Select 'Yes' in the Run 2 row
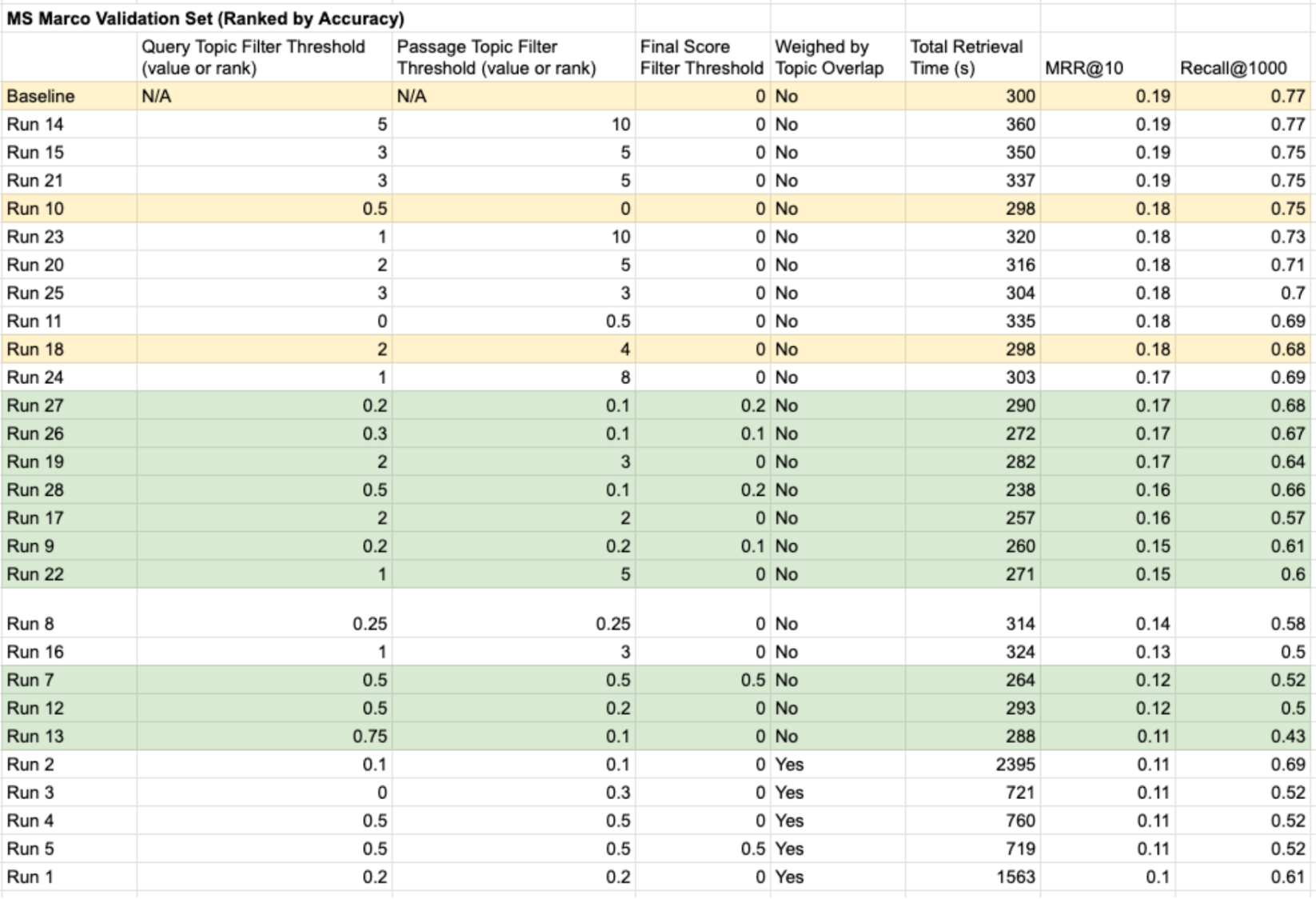The image size is (1316, 899). click(789, 765)
